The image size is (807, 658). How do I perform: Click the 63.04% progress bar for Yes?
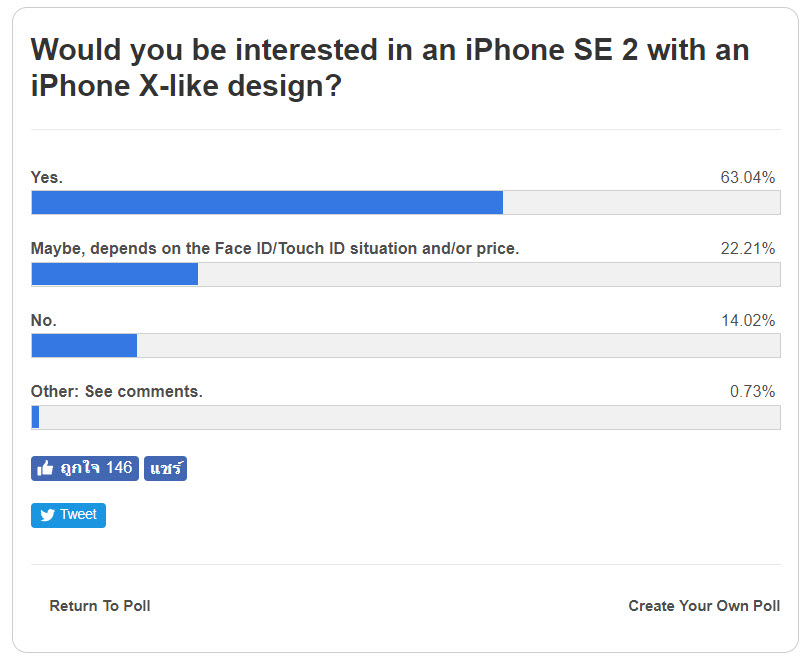pos(267,202)
